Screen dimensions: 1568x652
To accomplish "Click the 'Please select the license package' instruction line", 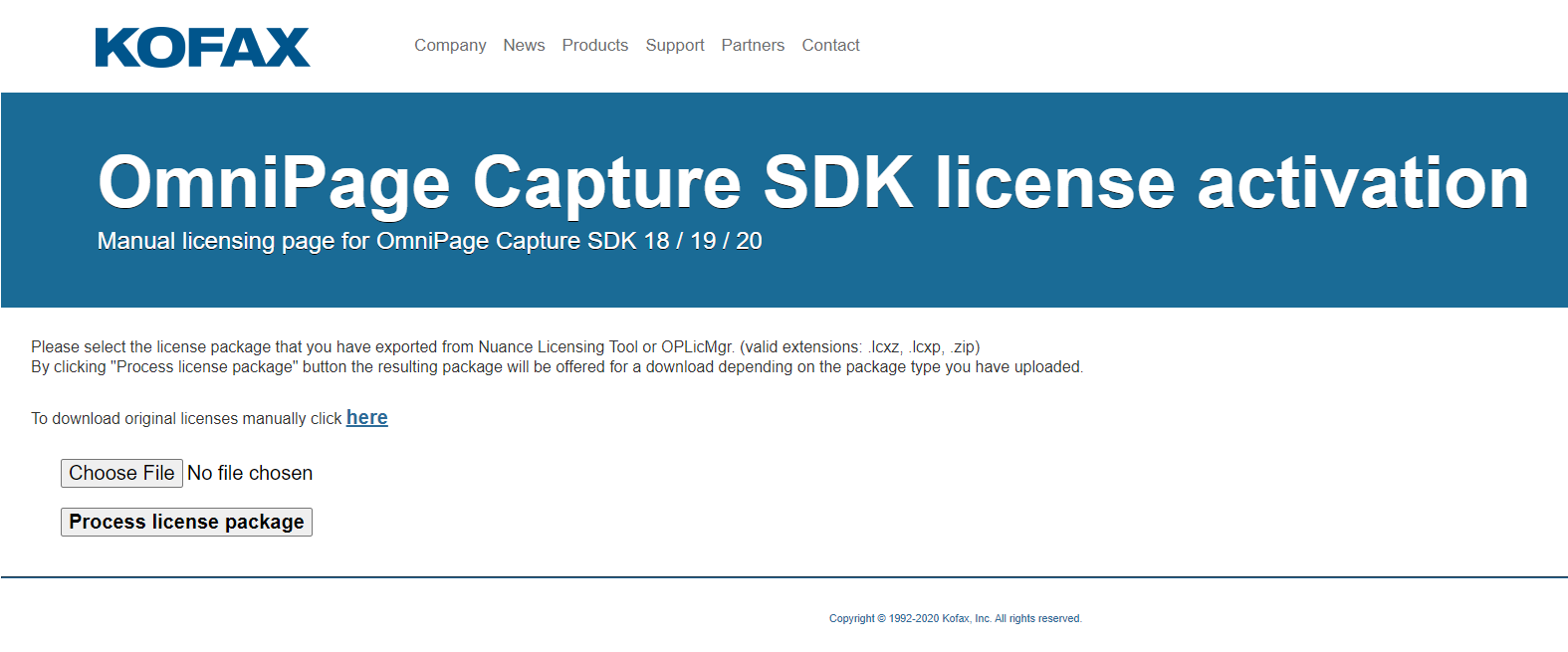I will 506,346.
